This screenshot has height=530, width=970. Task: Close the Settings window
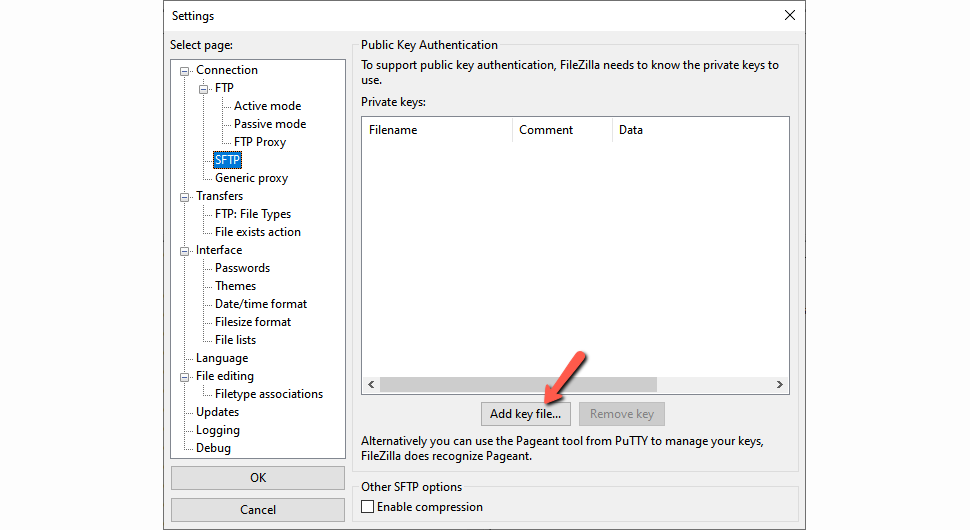tap(790, 15)
